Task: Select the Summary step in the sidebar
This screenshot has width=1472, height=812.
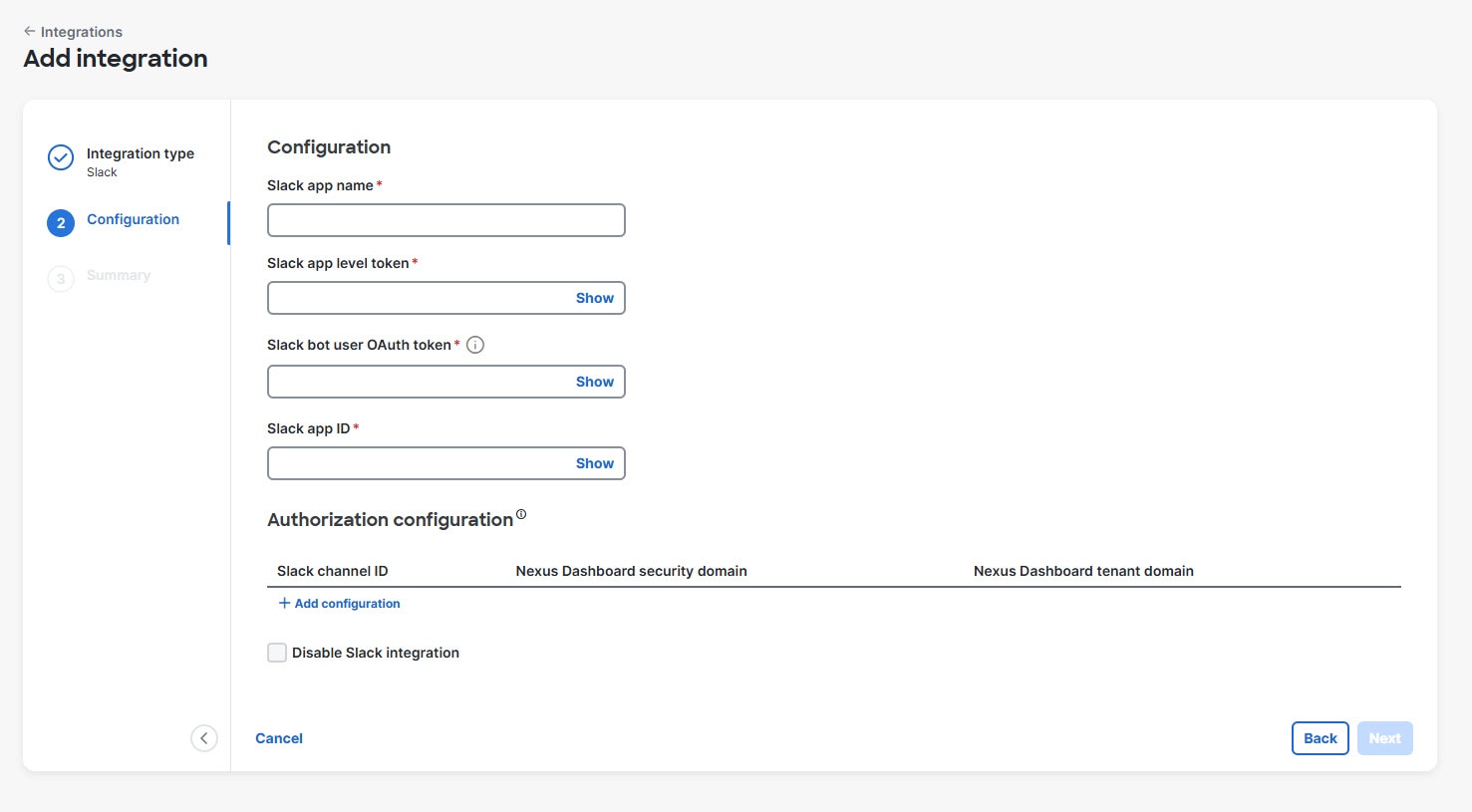Action: pyautogui.click(x=118, y=275)
